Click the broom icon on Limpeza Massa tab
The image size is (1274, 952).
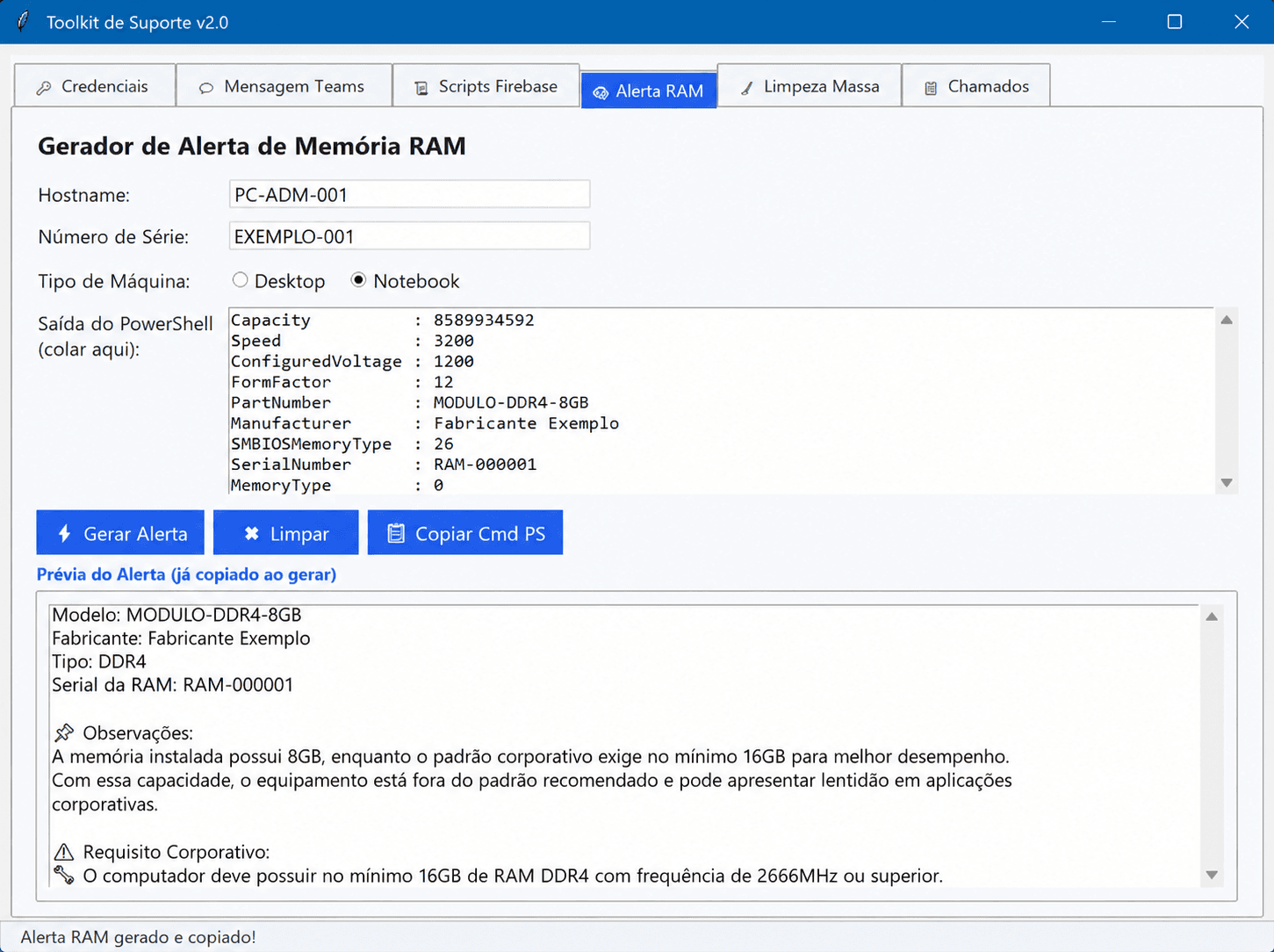(746, 88)
